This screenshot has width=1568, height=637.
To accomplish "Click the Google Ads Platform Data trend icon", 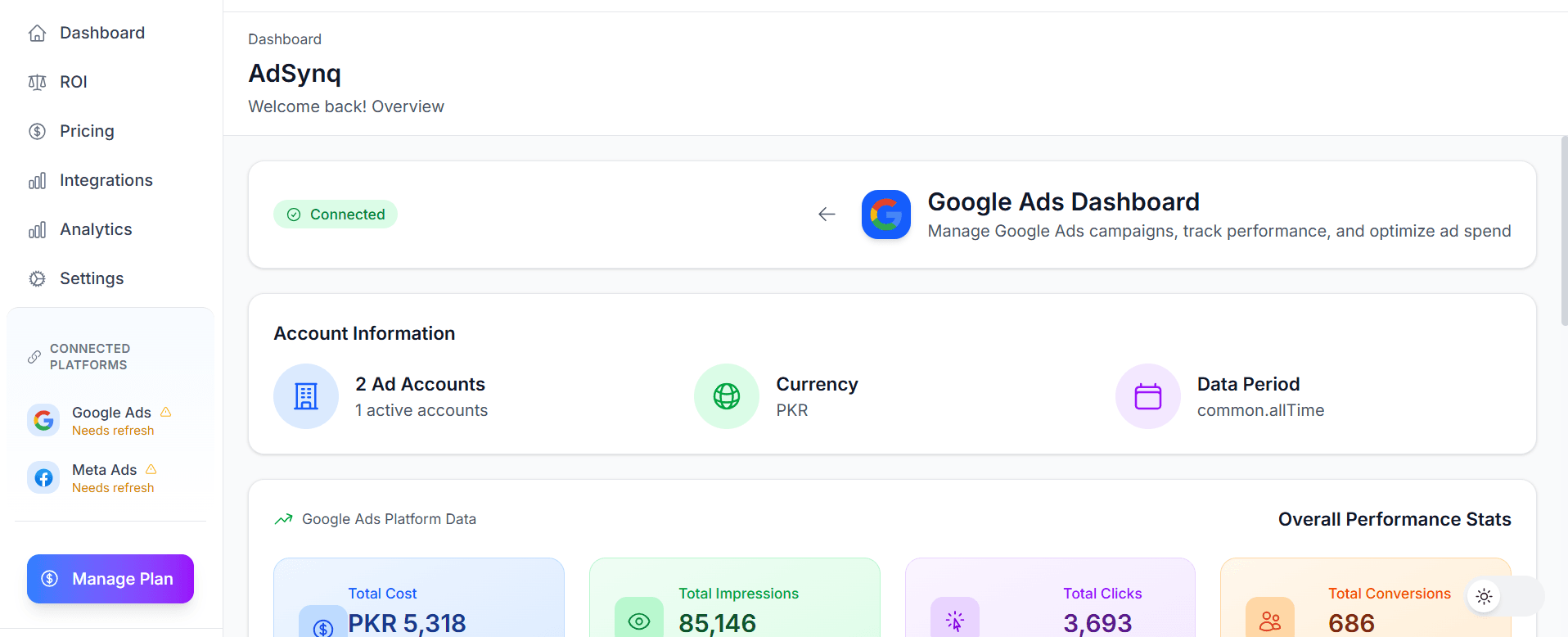I will [283, 519].
